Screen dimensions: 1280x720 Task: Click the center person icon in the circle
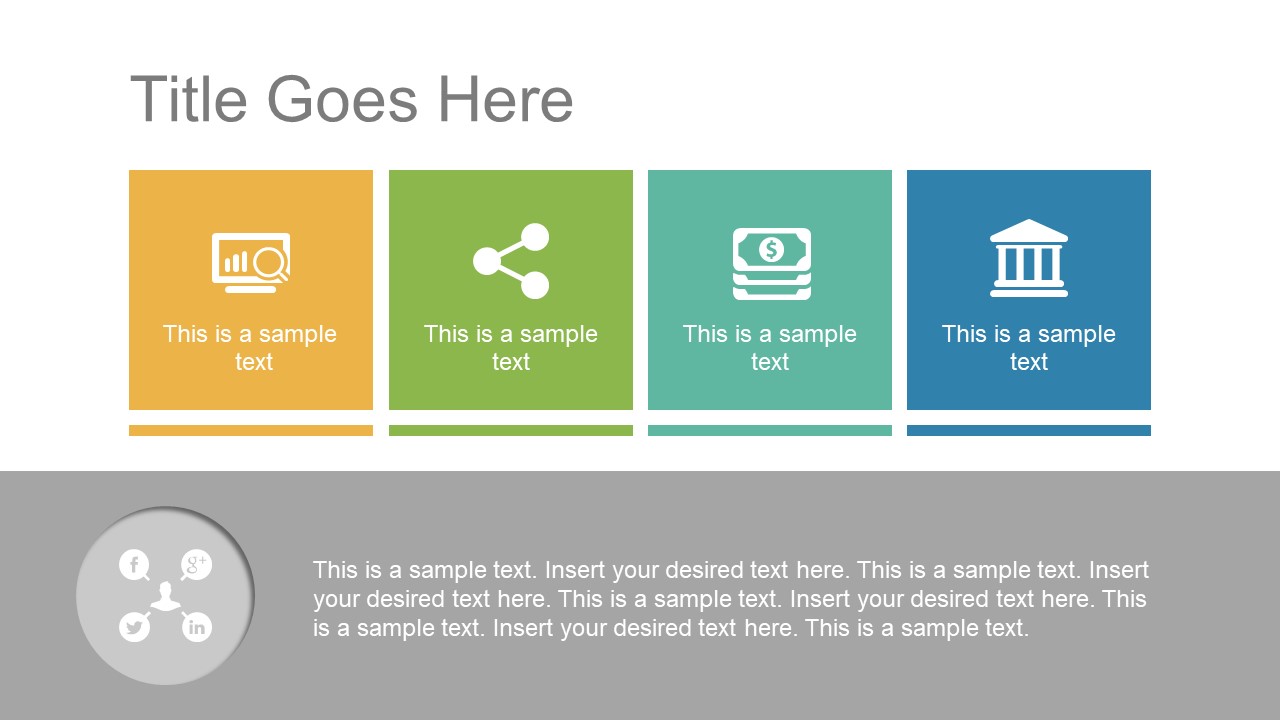[x=166, y=598]
